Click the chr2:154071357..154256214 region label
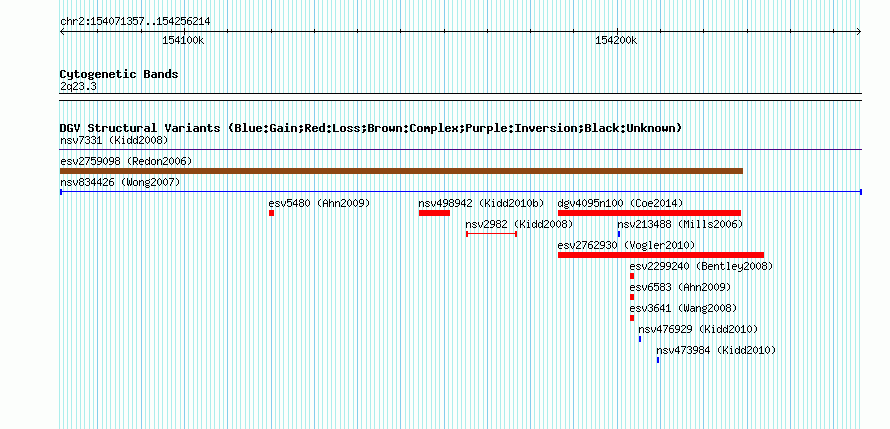This screenshot has height=429, width=890. [135, 22]
